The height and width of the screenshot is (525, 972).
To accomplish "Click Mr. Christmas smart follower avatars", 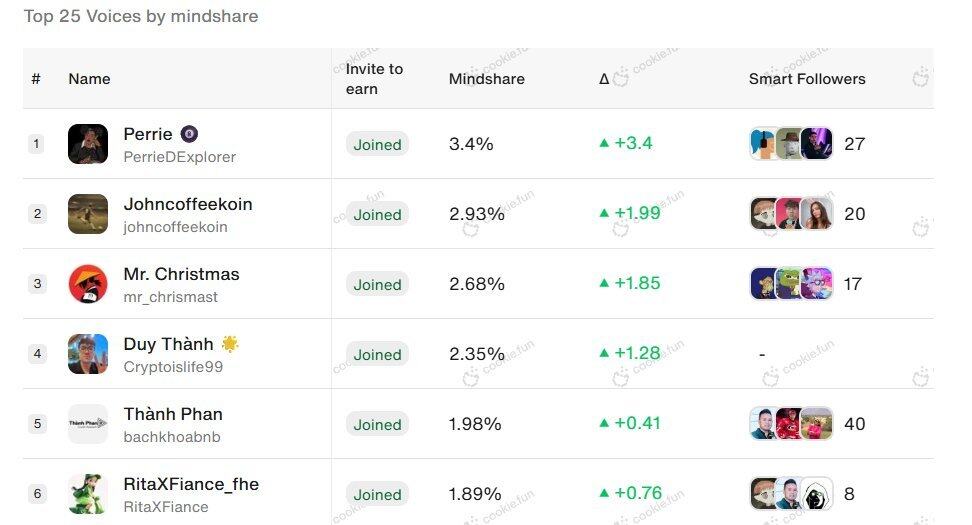I will click(791, 284).
